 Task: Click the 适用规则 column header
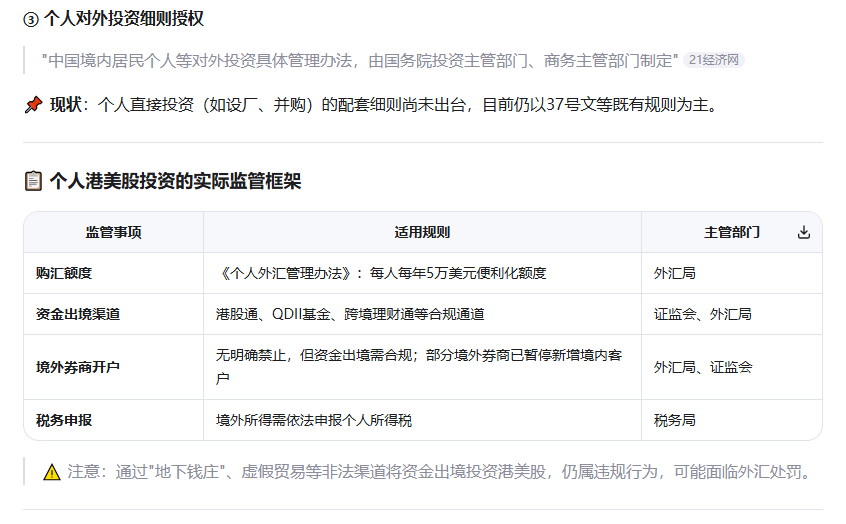tap(422, 232)
